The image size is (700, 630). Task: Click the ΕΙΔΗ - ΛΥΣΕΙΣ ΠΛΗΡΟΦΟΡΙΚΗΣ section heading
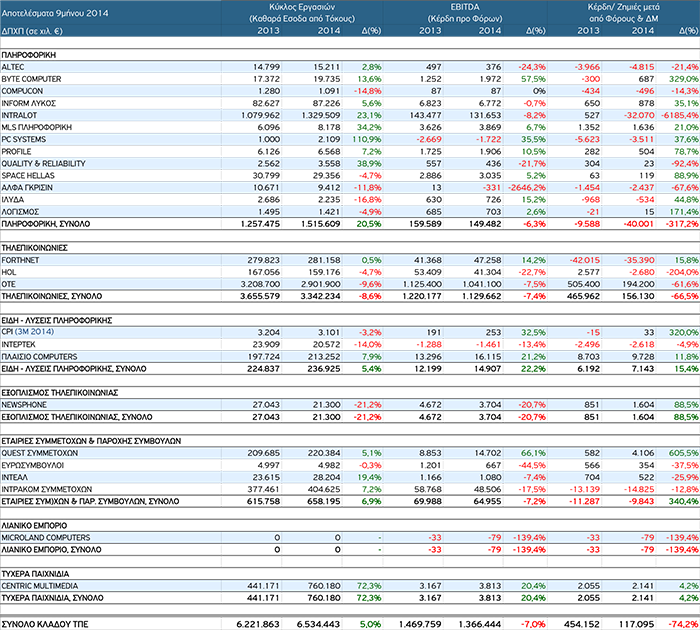(57, 321)
